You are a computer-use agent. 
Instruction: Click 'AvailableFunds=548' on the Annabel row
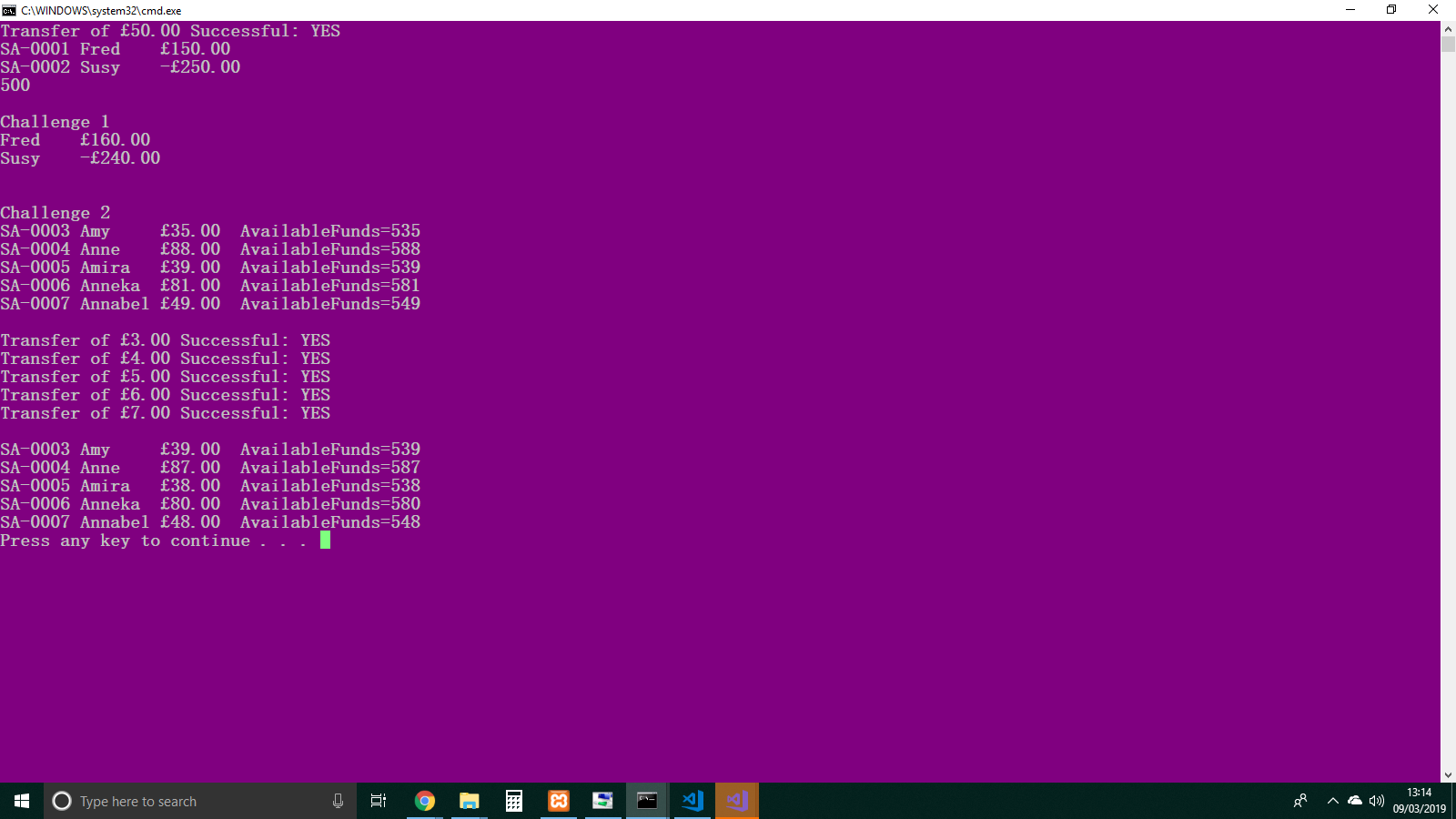330,522
